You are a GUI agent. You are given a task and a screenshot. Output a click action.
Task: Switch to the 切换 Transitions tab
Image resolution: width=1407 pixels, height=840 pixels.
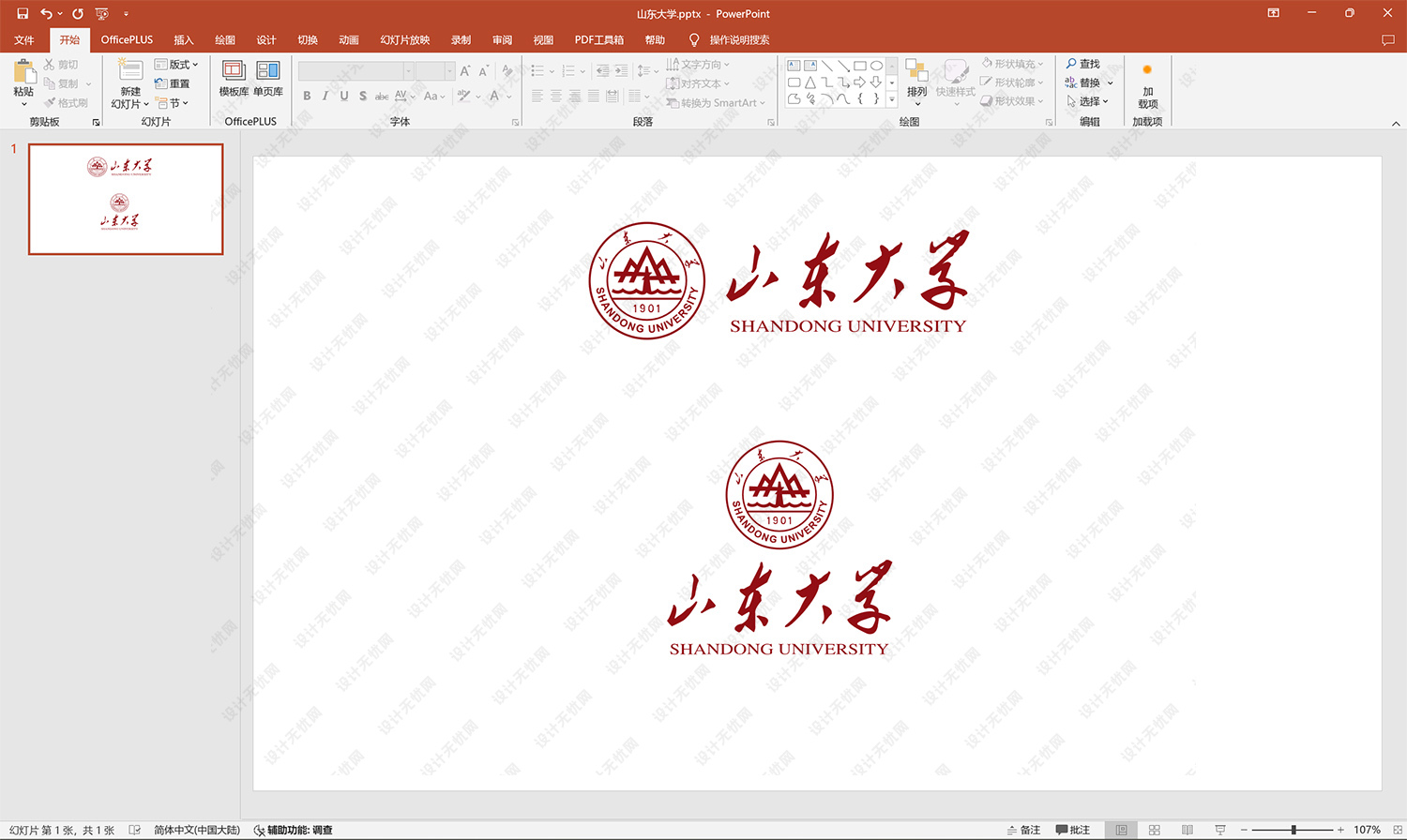[308, 40]
